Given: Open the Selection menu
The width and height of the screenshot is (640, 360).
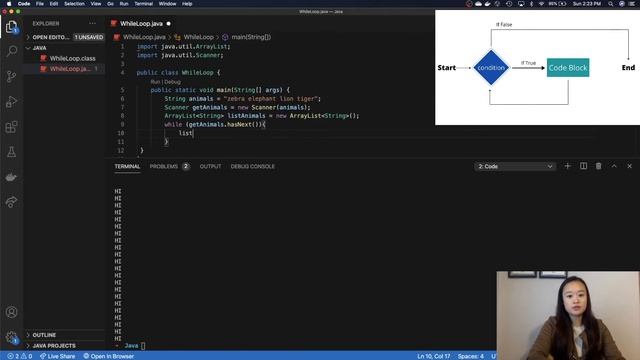Looking at the screenshot, I should click(74, 4).
